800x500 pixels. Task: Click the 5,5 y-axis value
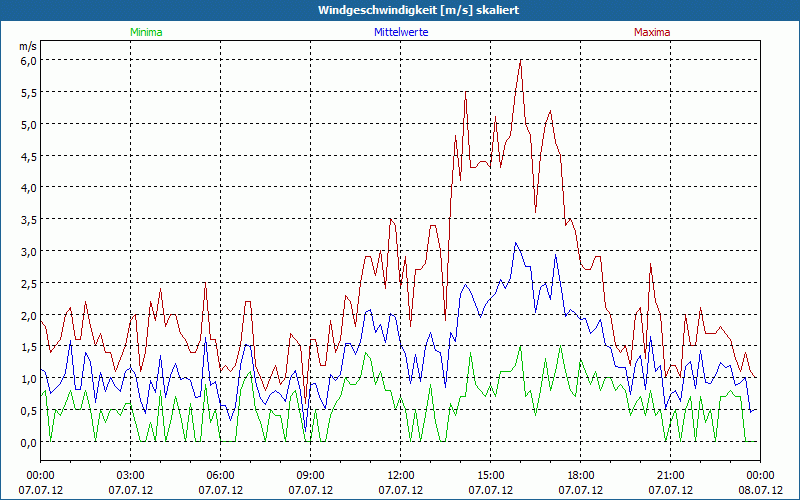point(29,92)
